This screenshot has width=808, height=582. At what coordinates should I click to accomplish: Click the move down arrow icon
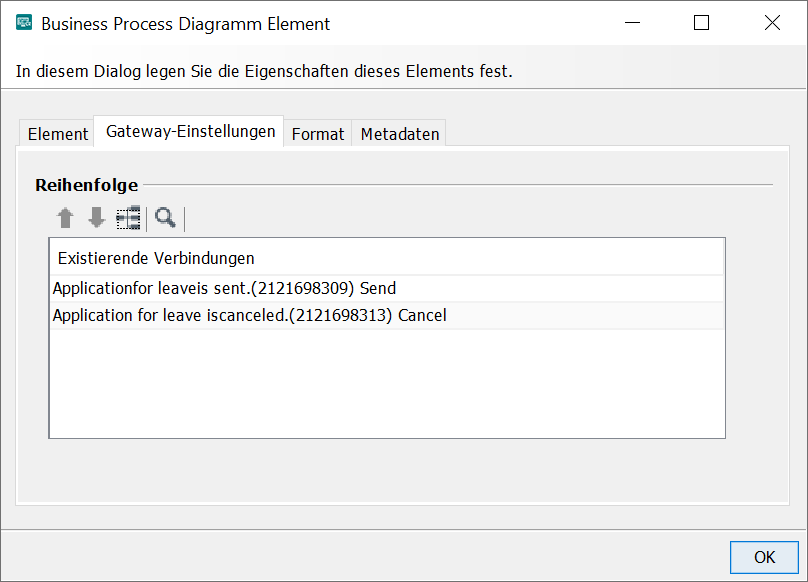(96, 218)
